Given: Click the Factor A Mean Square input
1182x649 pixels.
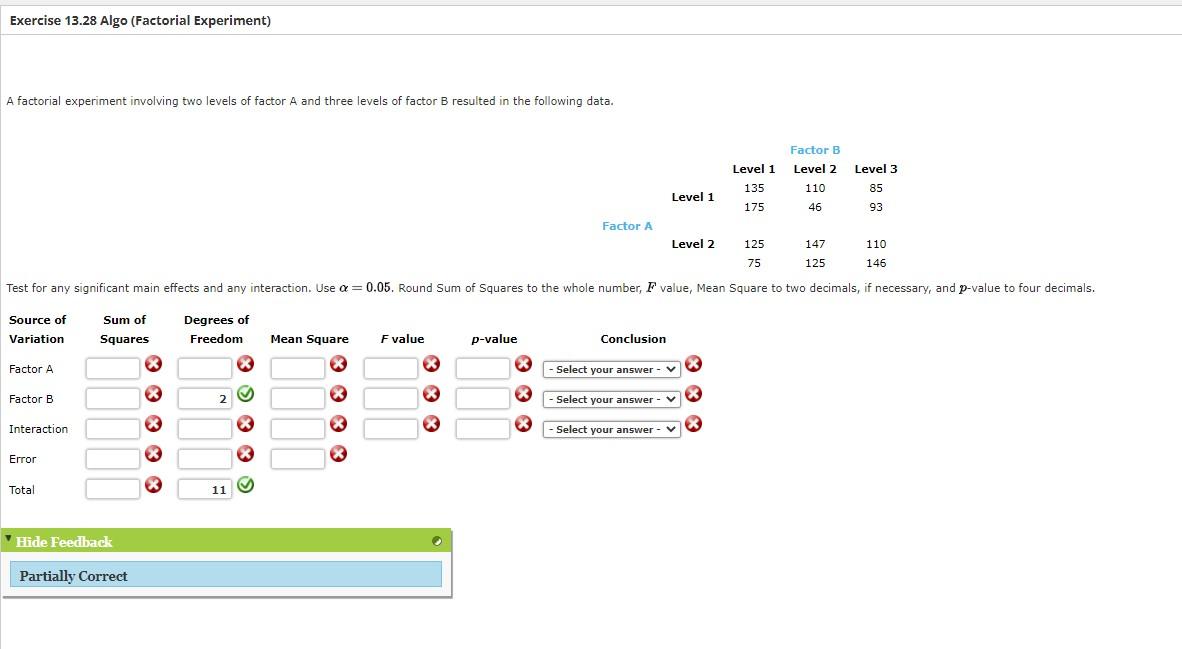Looking at the screenshot, I should tap(298, 369).
